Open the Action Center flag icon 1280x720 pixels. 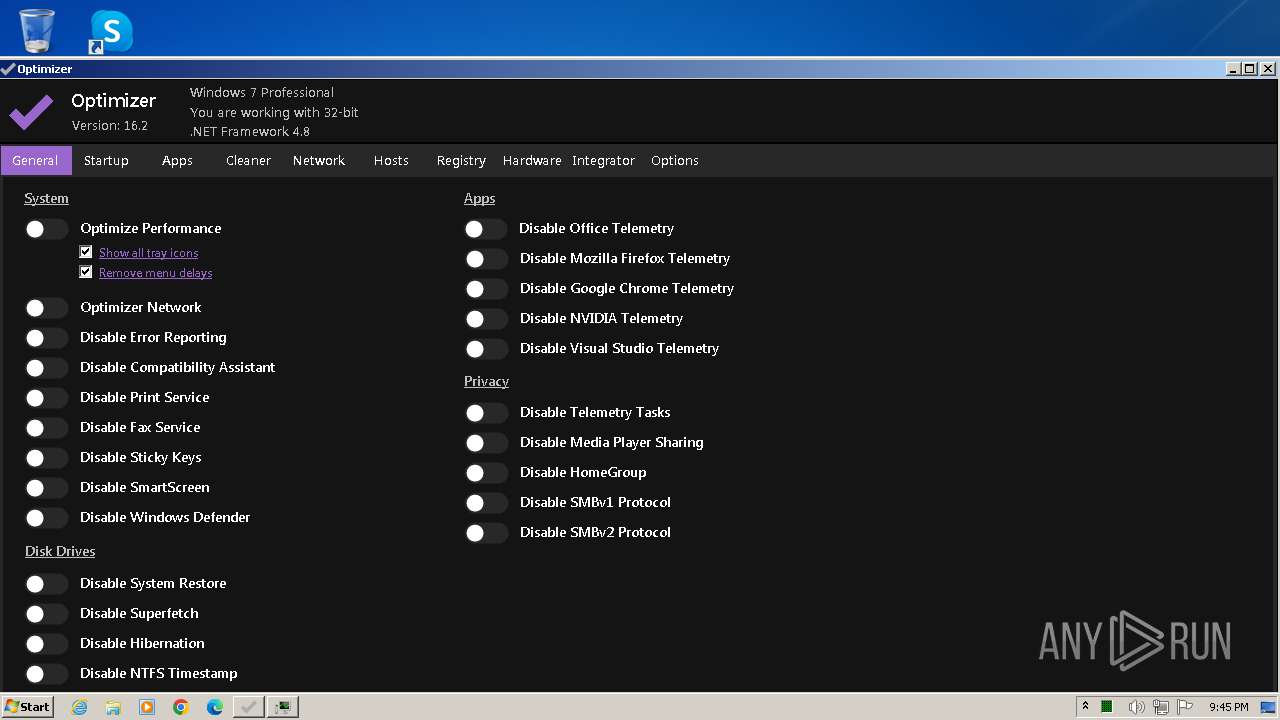pos(1185,707)
